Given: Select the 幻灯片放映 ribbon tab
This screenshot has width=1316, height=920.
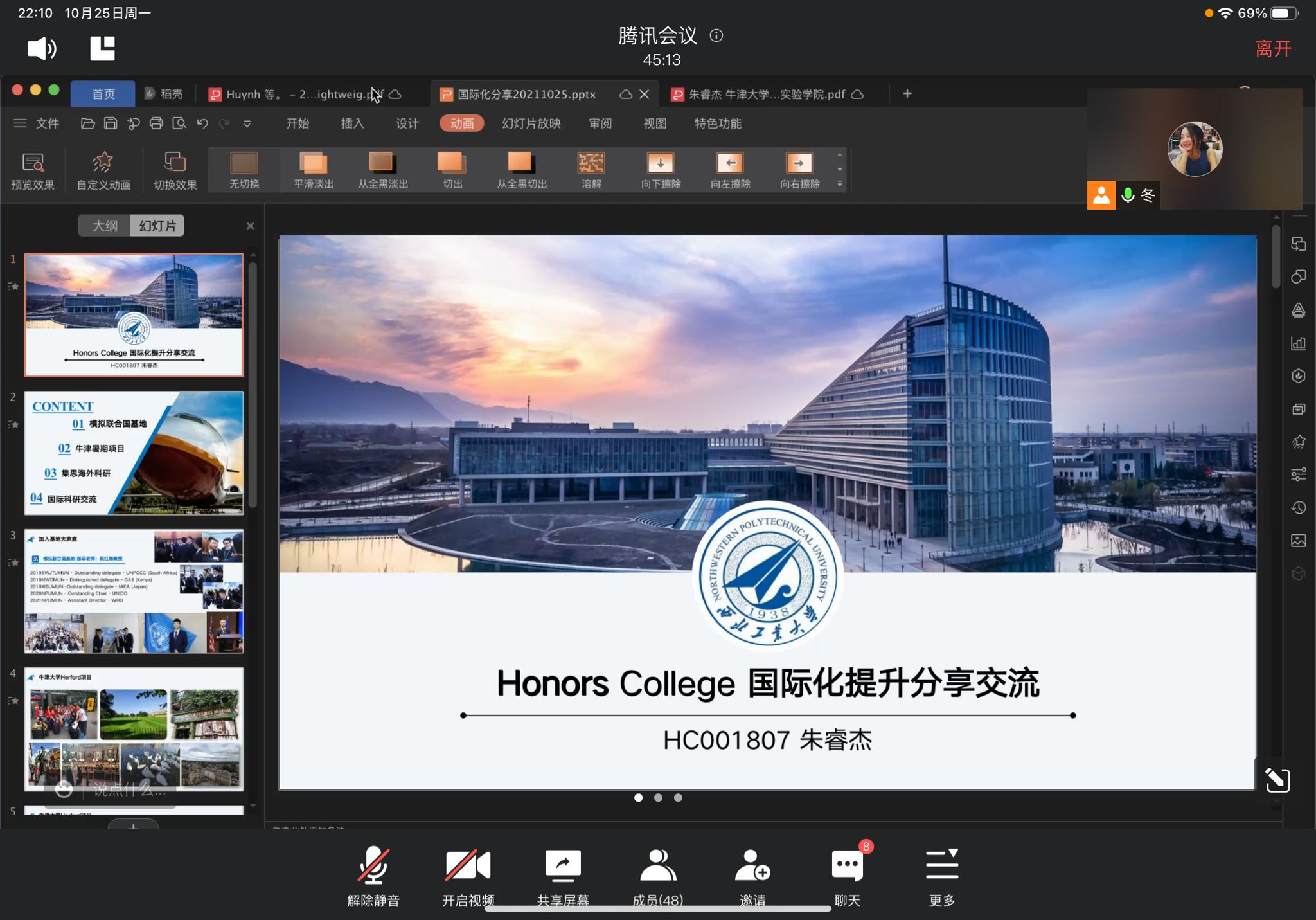Looking at the screenshot, I should (531, 123).
